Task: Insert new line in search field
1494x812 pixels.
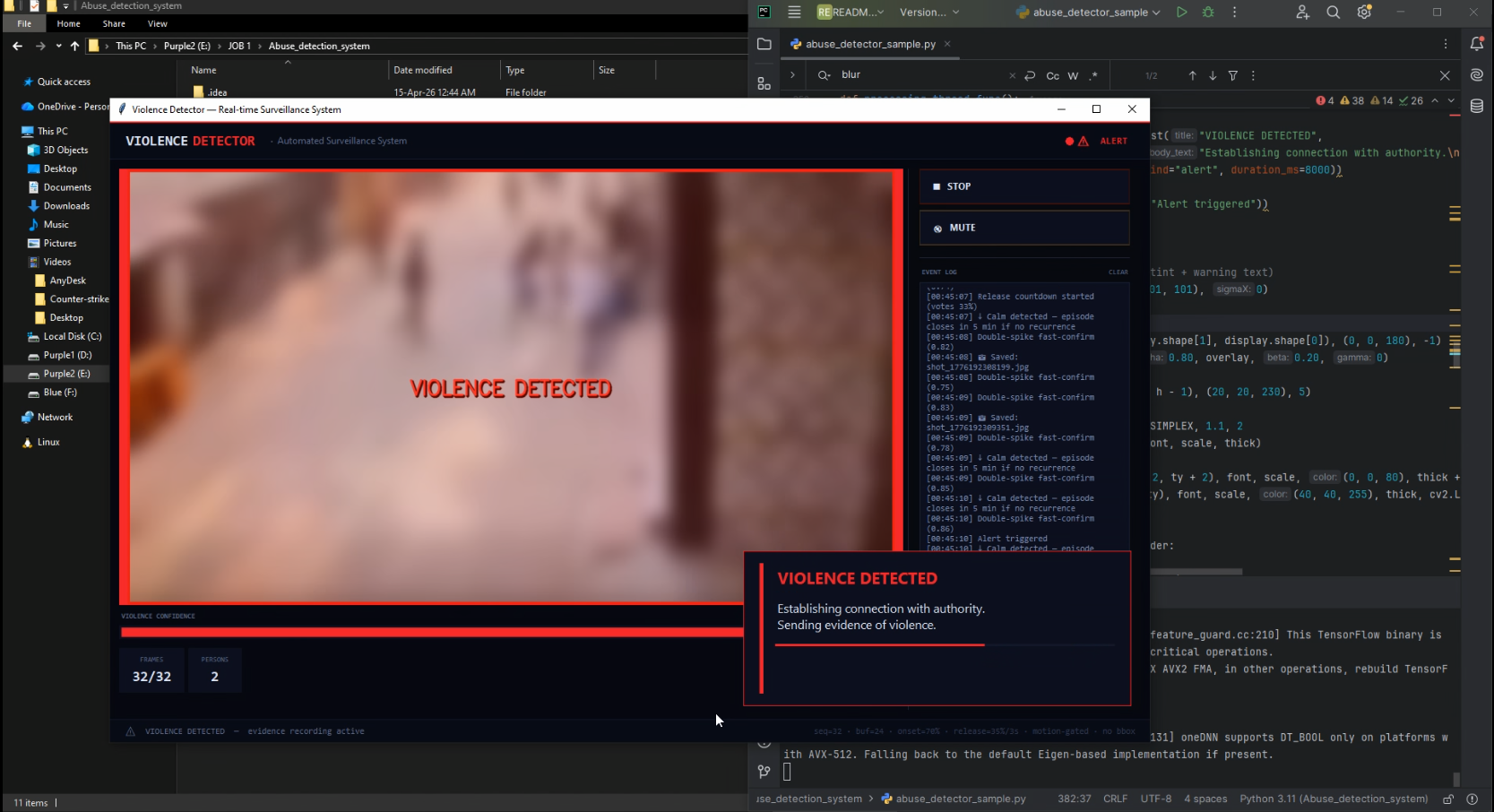Action: coord(1030,76)
